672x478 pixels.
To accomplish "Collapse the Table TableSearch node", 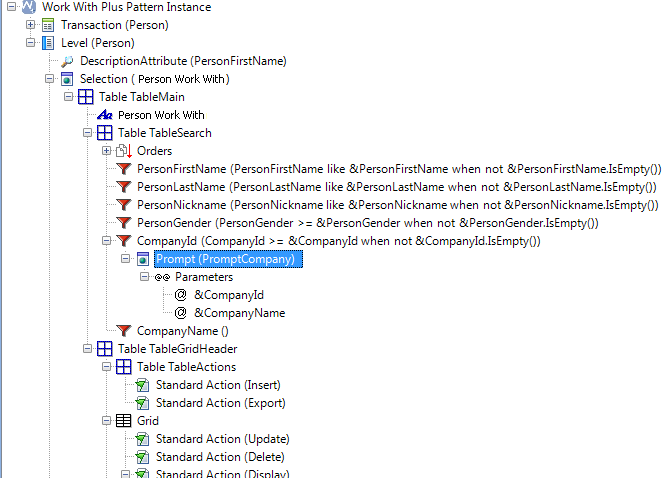I will 88,133.
